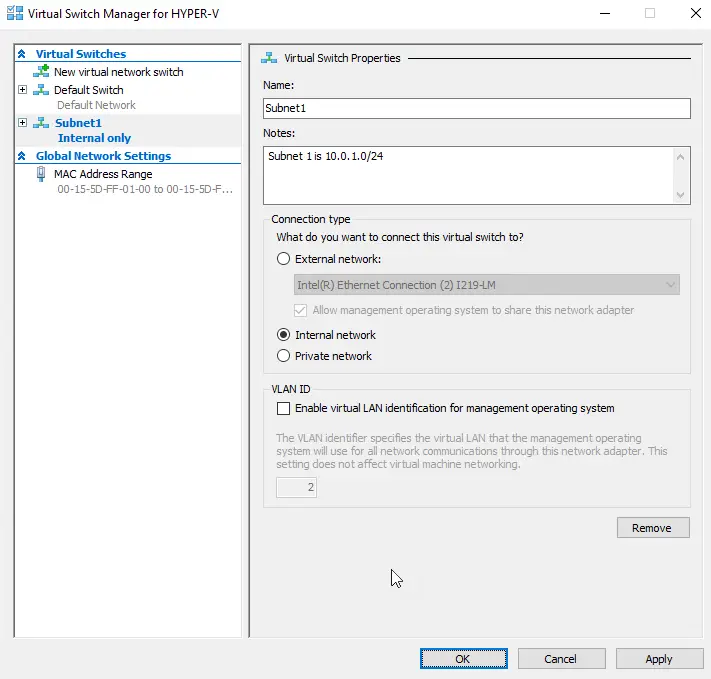This screenshot has width=711, height=679.
Task: Select the MAC Address Range entry
Action: [x=103, y=174]
